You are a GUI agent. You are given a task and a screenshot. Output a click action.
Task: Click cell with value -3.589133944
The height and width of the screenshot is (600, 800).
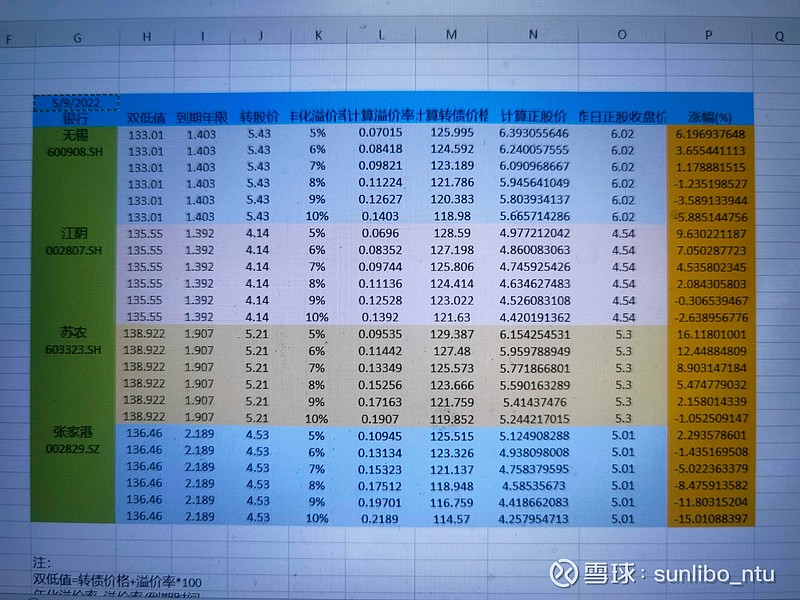[711, 201]
